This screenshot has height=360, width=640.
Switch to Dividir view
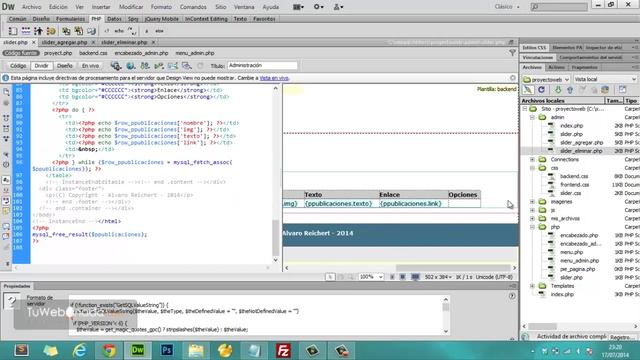tap(41, 66)
